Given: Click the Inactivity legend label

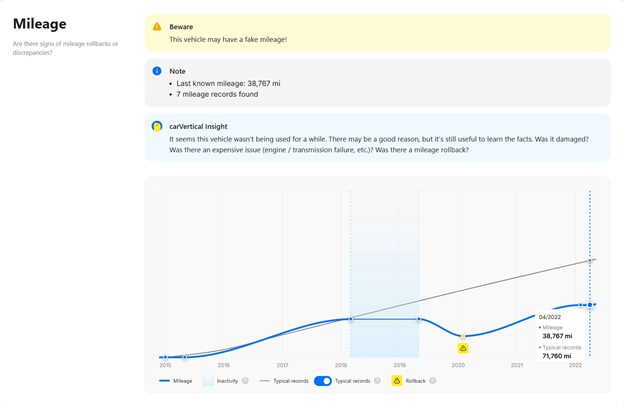Looking at the screenshot, I should click(227, 381).
